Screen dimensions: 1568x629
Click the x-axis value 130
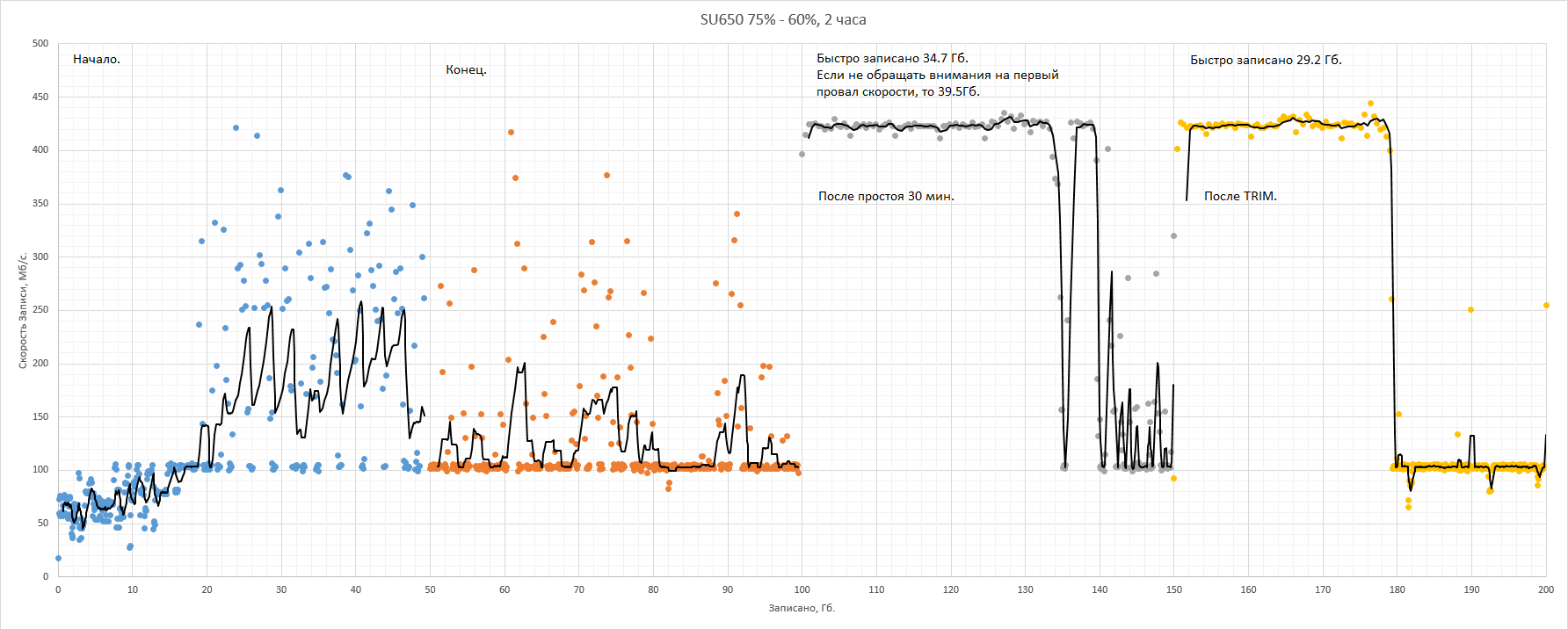pyautogui.click(x=1026, y=589)
